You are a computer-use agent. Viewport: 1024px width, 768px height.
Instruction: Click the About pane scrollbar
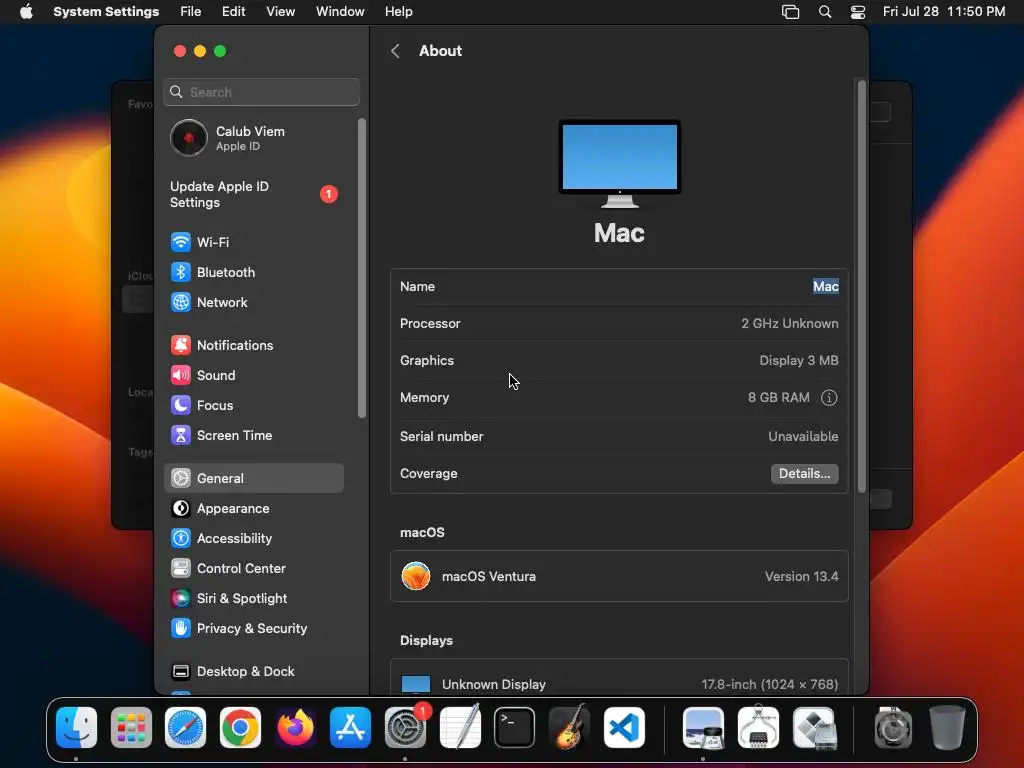click(x=861, y=287)
